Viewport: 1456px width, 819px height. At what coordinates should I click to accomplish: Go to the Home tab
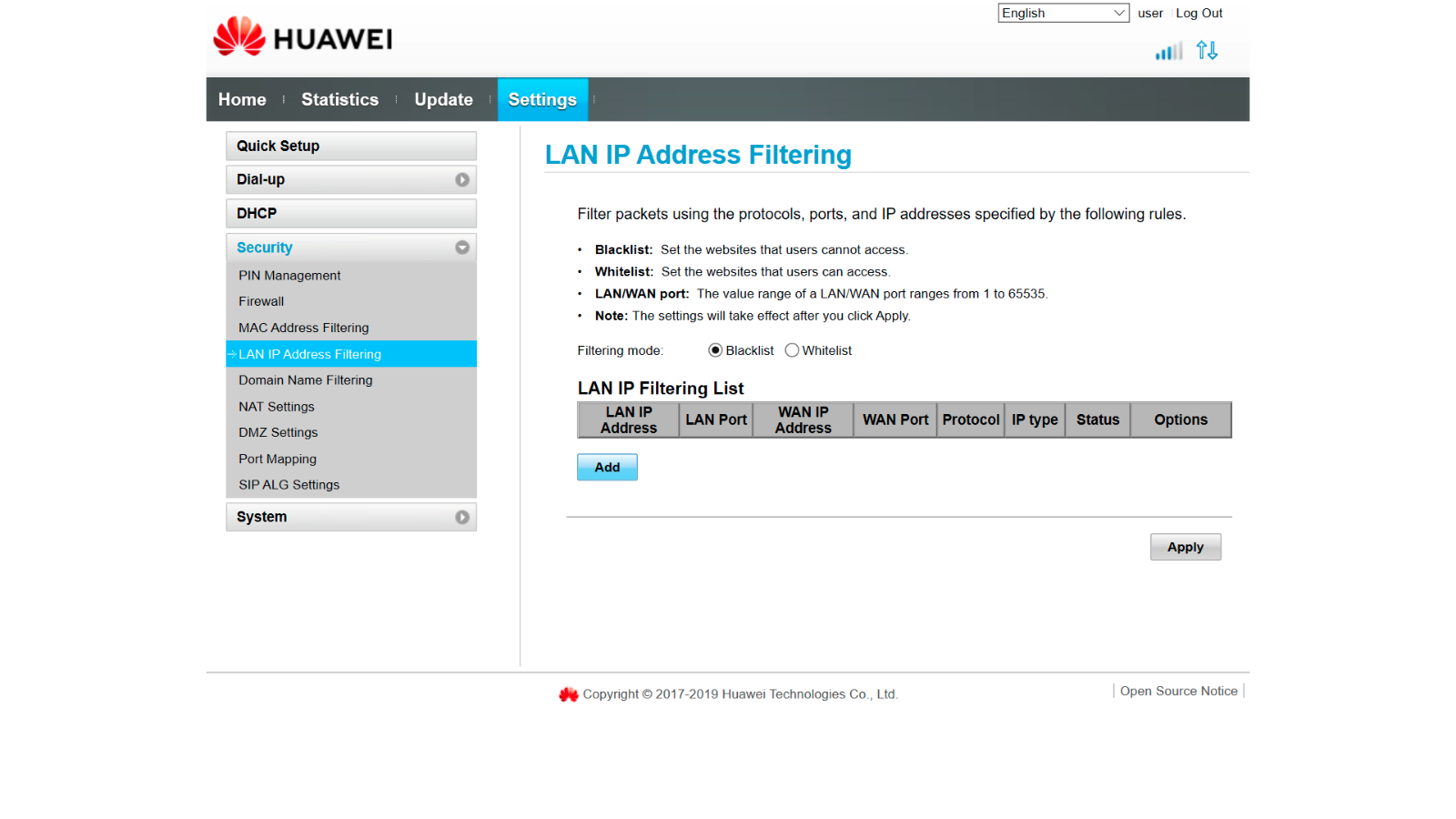[x=242, y=99]
